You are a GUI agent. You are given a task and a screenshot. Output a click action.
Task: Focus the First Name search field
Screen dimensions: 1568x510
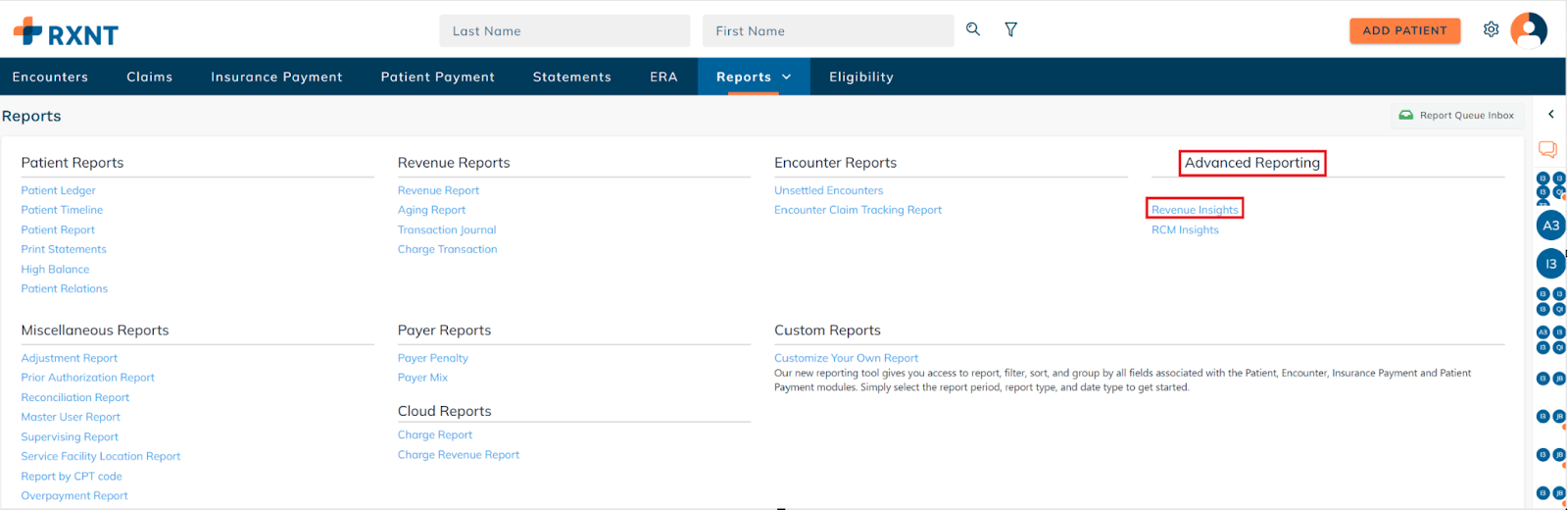tap(827, 30)
